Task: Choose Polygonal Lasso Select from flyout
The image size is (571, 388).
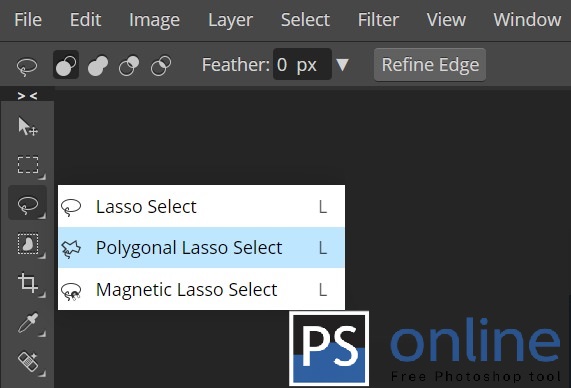Action: tap(201, 248)
